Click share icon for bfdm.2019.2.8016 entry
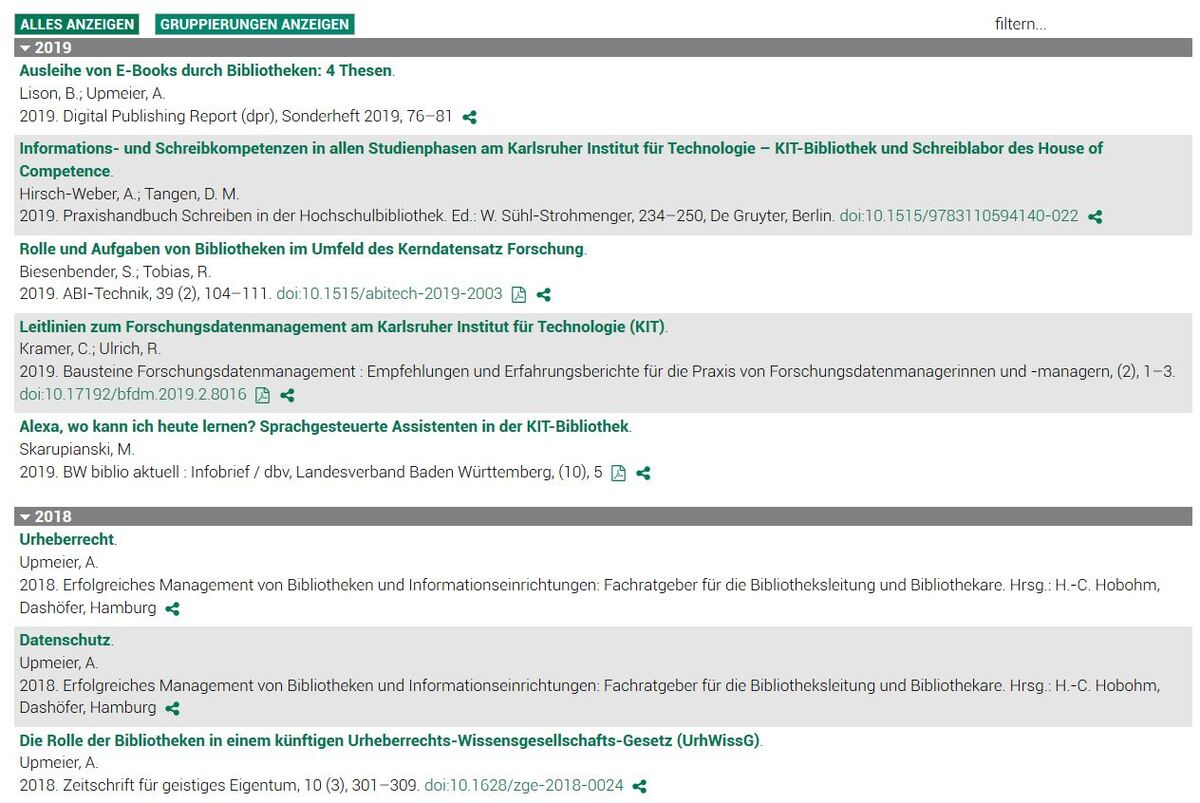 click(x=287, y=395)
